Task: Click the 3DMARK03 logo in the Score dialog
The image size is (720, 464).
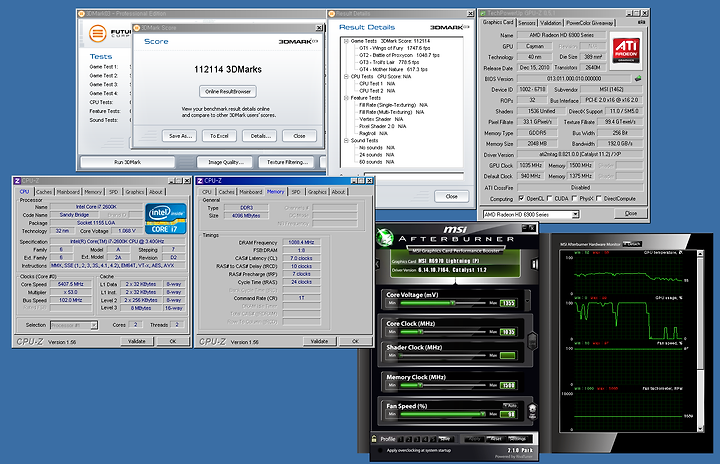Action: pos(298,41)
